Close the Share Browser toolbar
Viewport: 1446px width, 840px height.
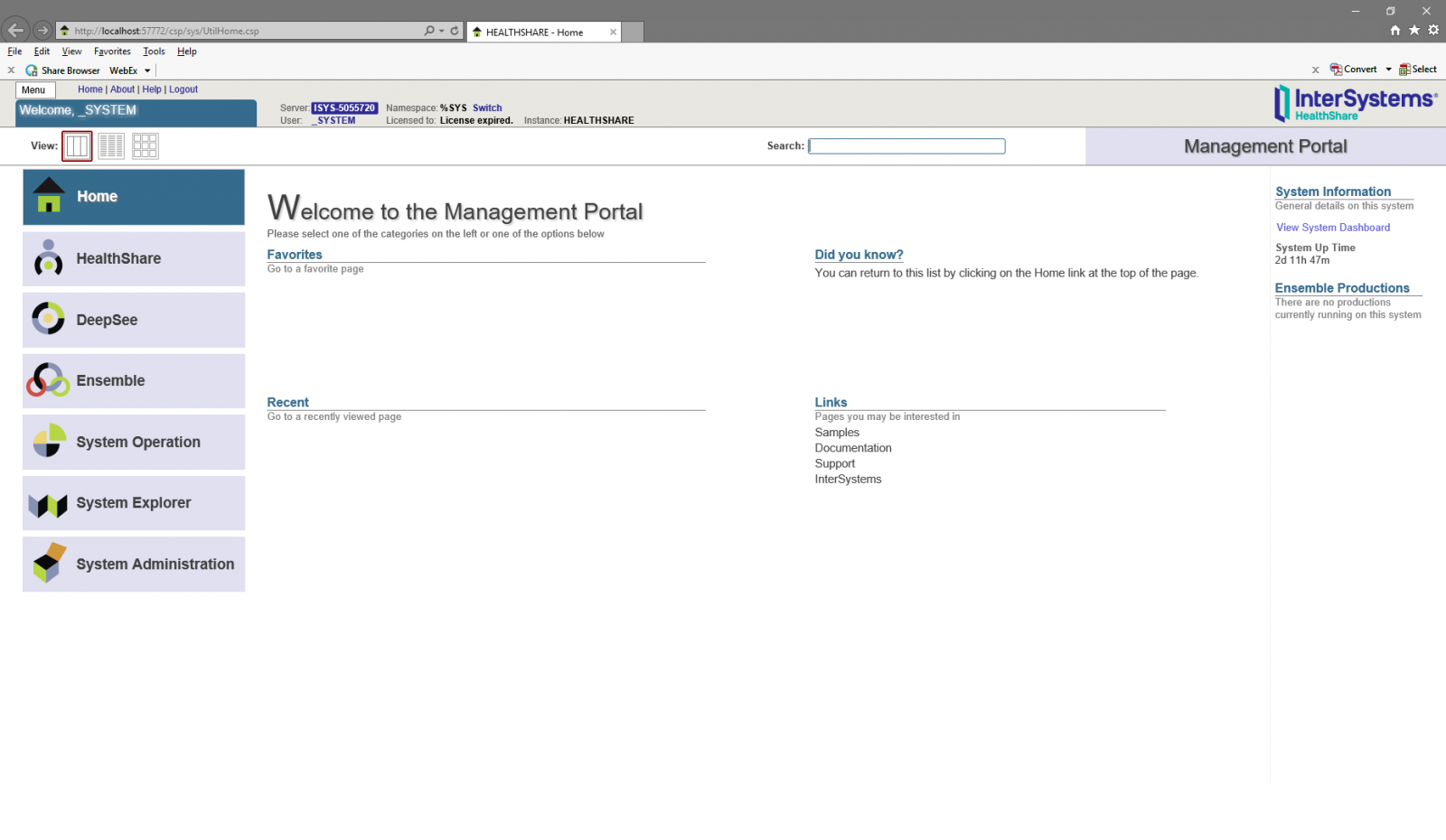(11, 70)
